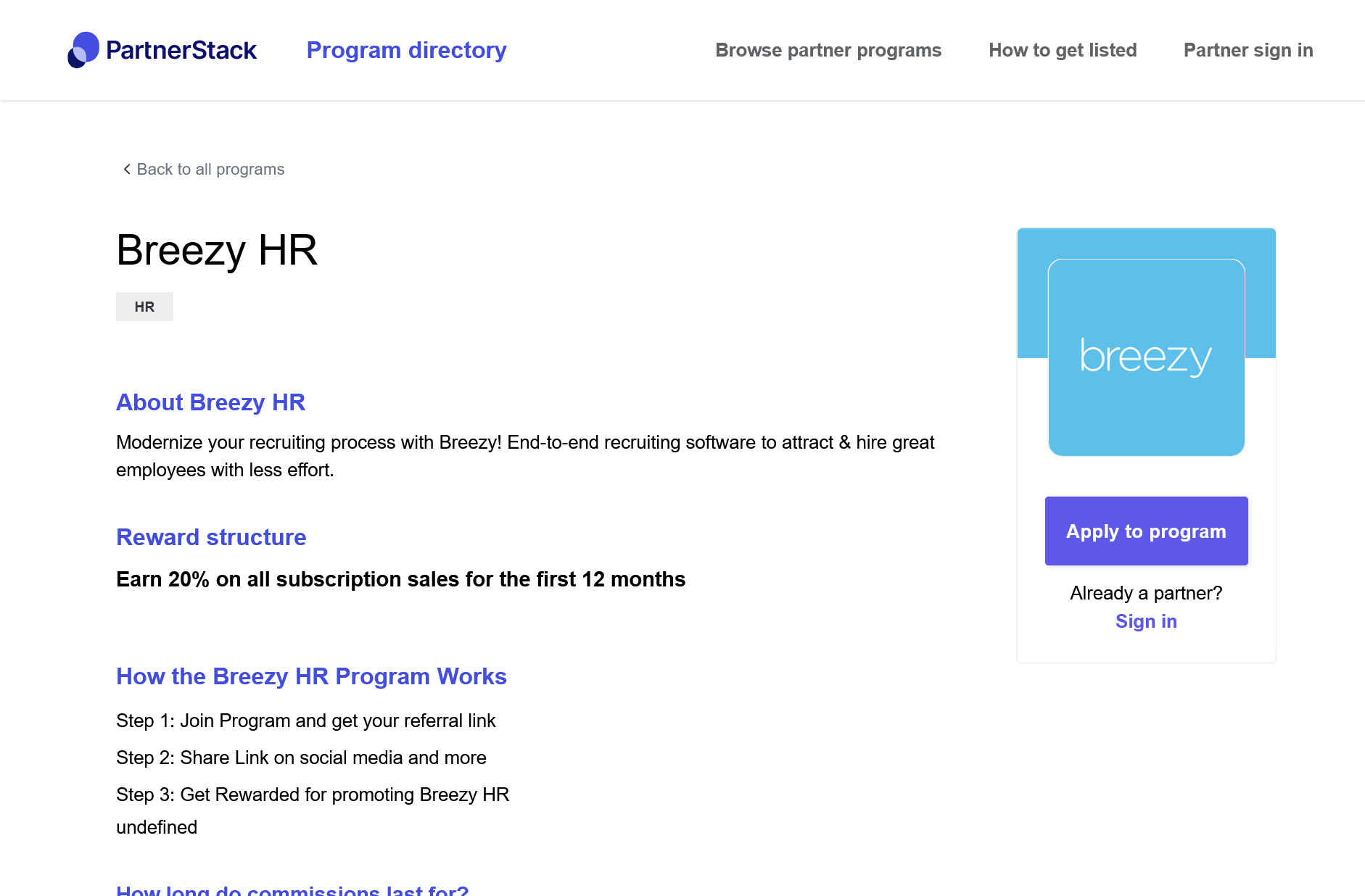Click the Modernize your recruiting process paragraph
The image size is (1365, 896).
coord(525,456)
